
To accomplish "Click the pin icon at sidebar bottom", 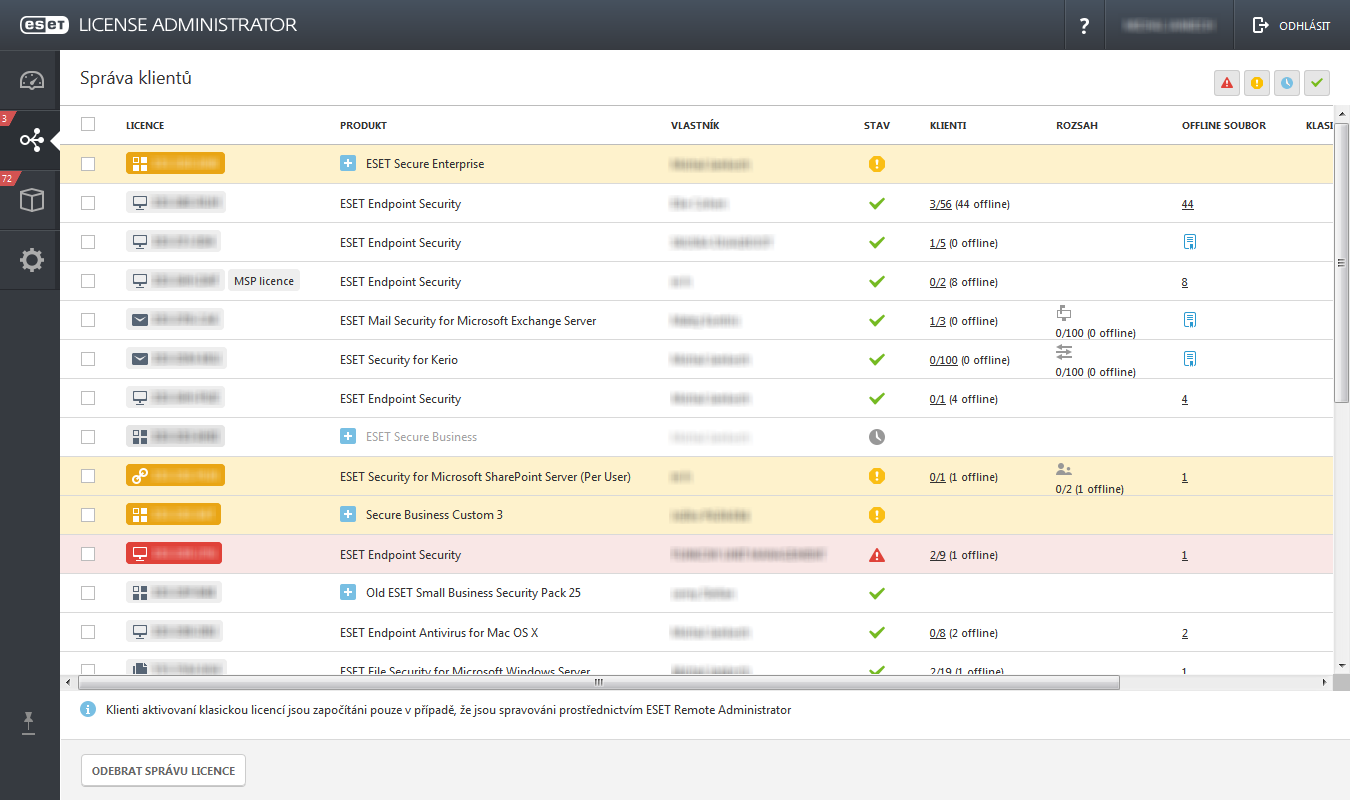I will click(30, 724).
